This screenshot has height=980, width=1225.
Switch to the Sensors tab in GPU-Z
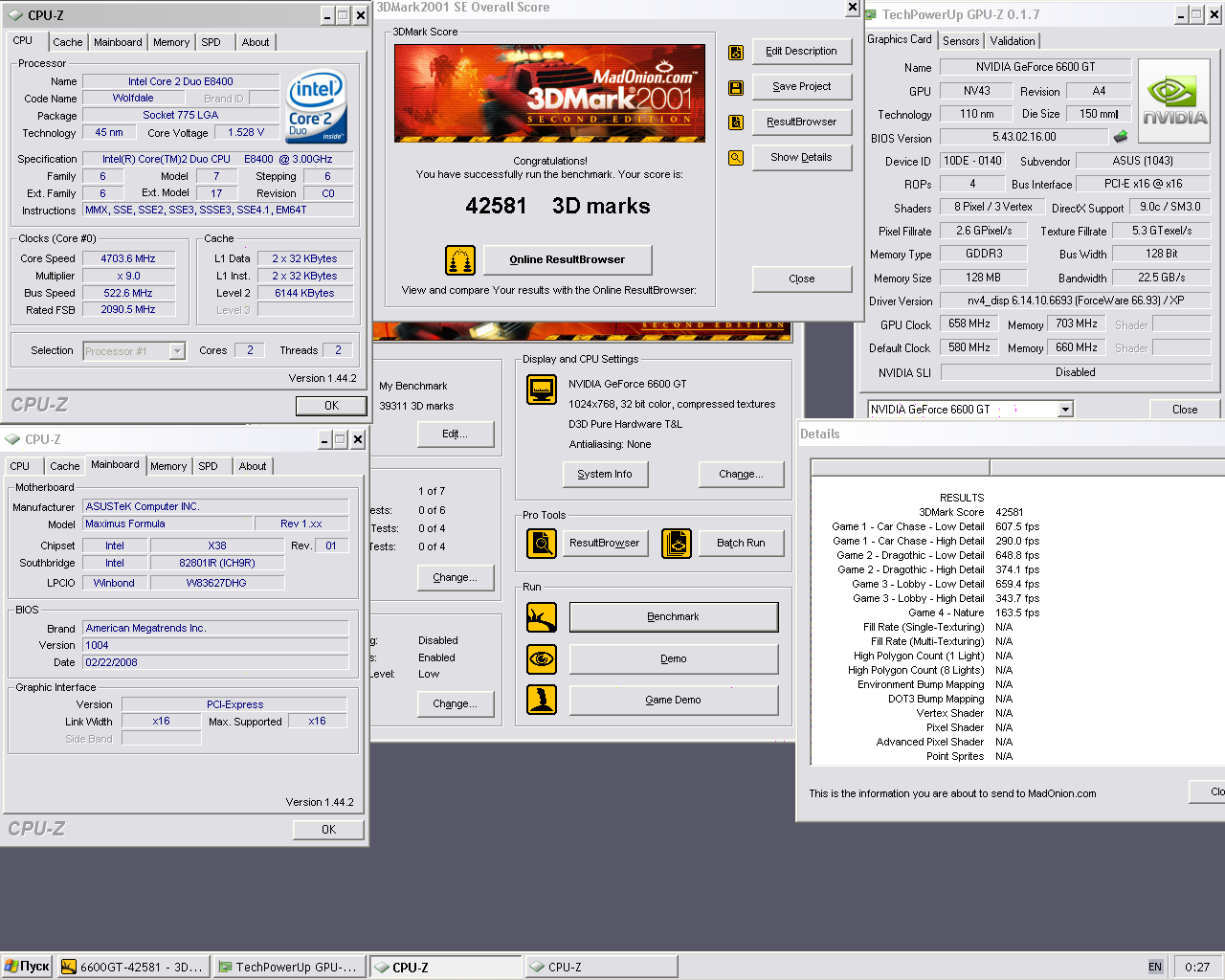coord(961,41)
